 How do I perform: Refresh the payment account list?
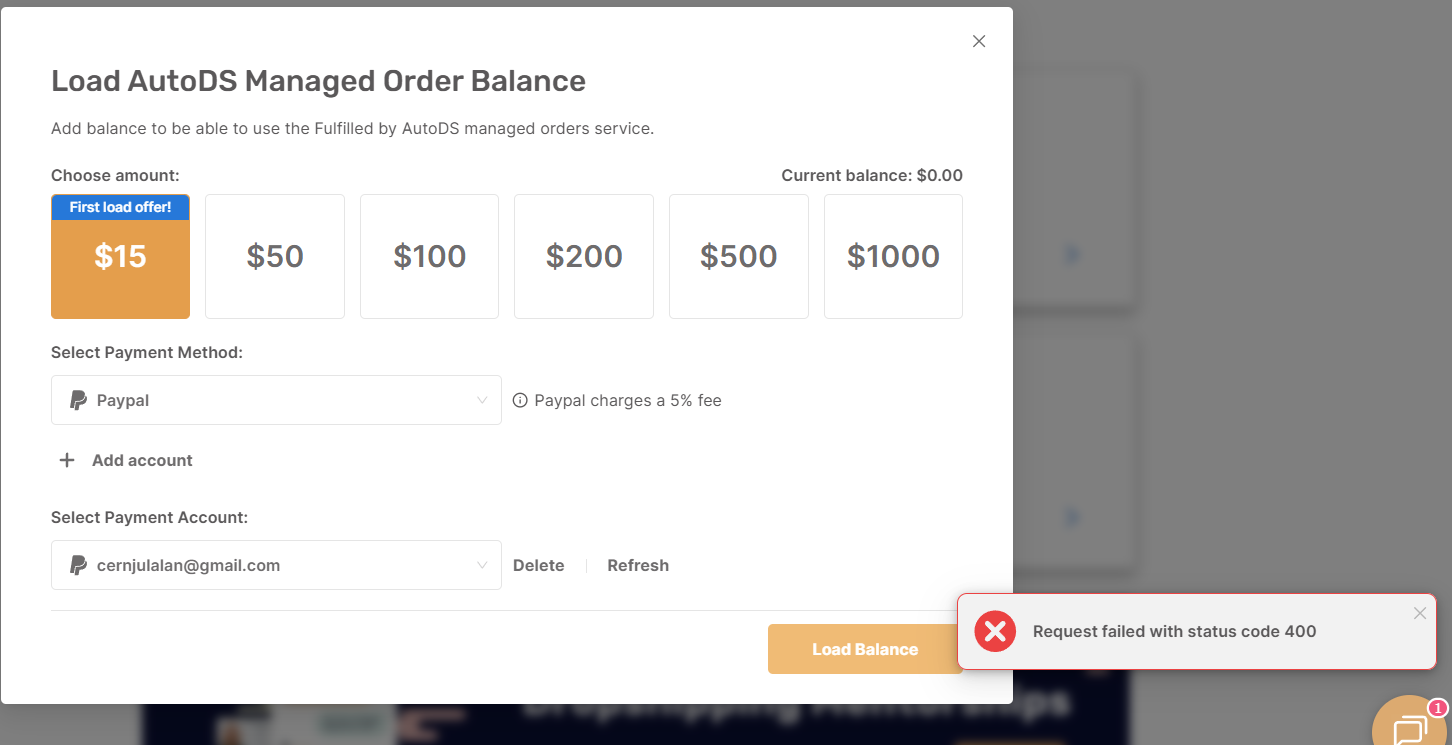point(638,565)
